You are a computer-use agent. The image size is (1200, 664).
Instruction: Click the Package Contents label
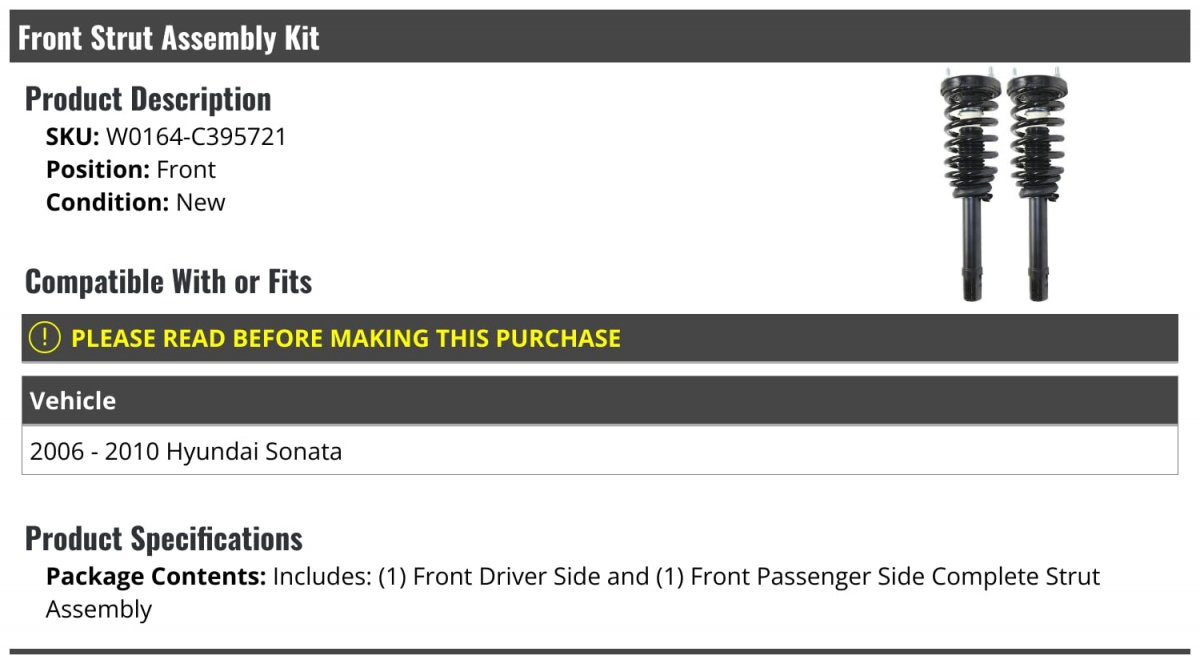[x=155, y=577]
